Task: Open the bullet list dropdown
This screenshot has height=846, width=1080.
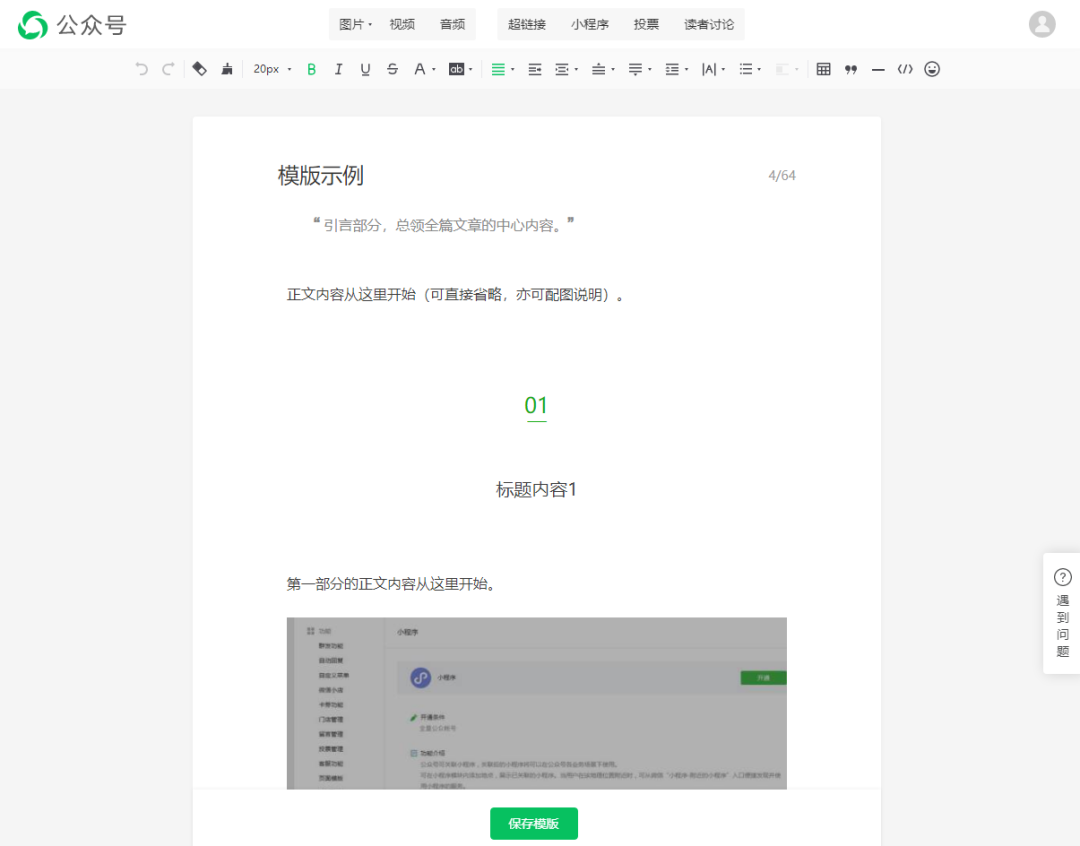Action: click(x=749, y=69)
